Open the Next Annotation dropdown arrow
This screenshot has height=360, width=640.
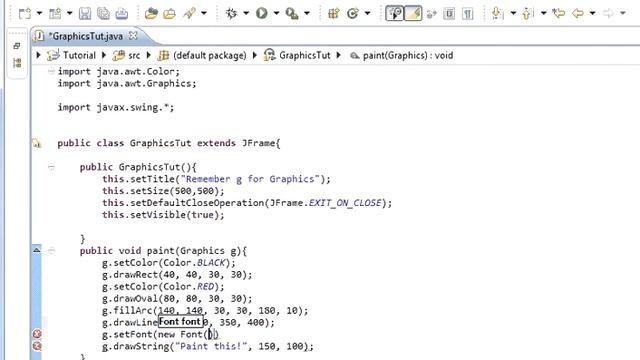click(513, 13)
